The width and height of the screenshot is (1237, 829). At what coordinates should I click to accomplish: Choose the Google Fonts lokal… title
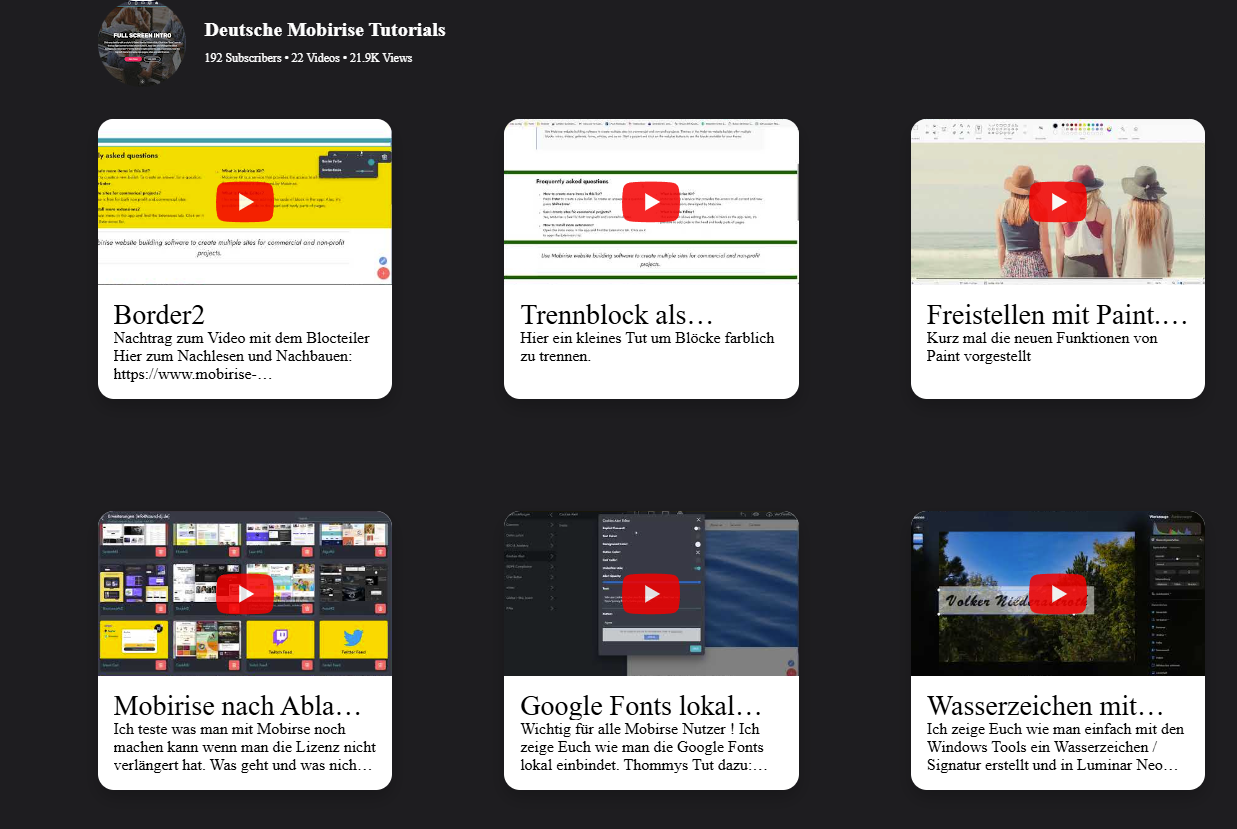[x=641, y=706]
